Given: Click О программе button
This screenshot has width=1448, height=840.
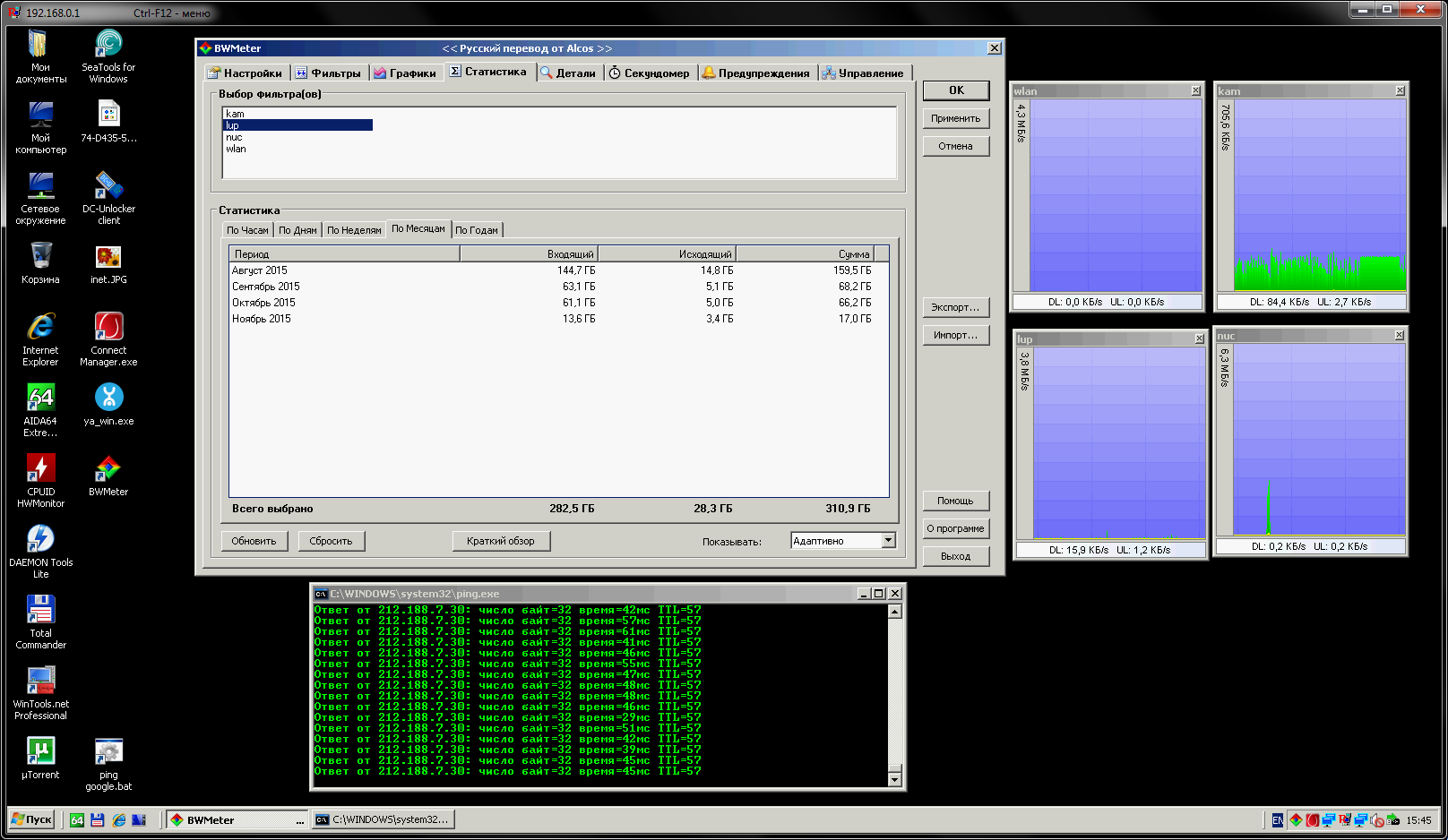Looking at the screenshot, I should 956,528.
